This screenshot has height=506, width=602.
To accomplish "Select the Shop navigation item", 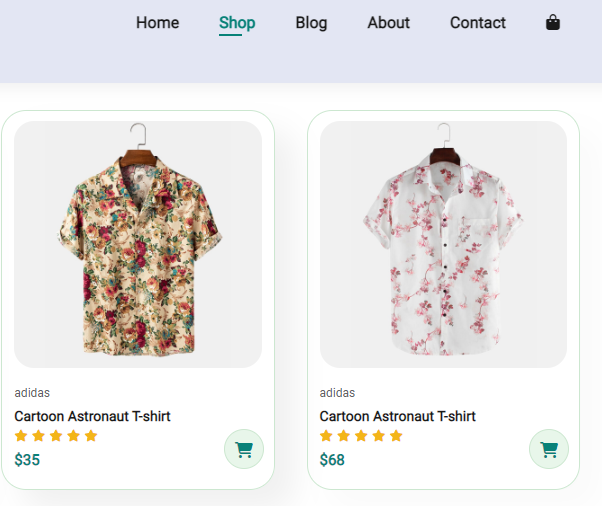I will [237, 23].
